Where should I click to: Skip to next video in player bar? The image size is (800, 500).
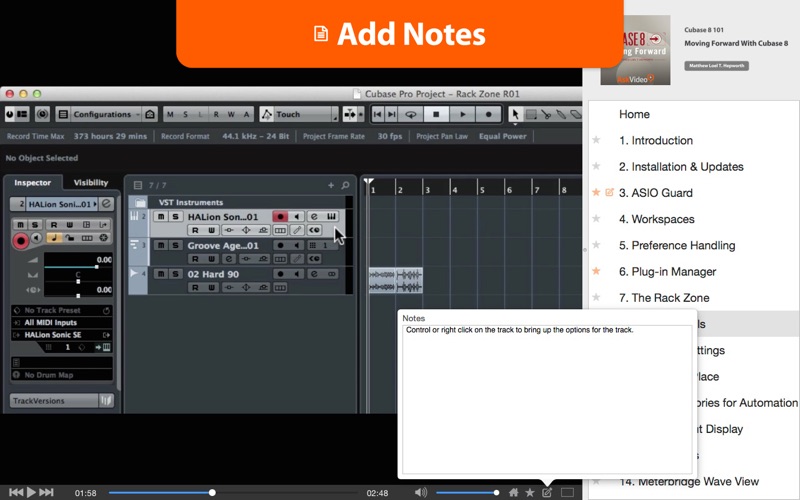click(46, 492)
